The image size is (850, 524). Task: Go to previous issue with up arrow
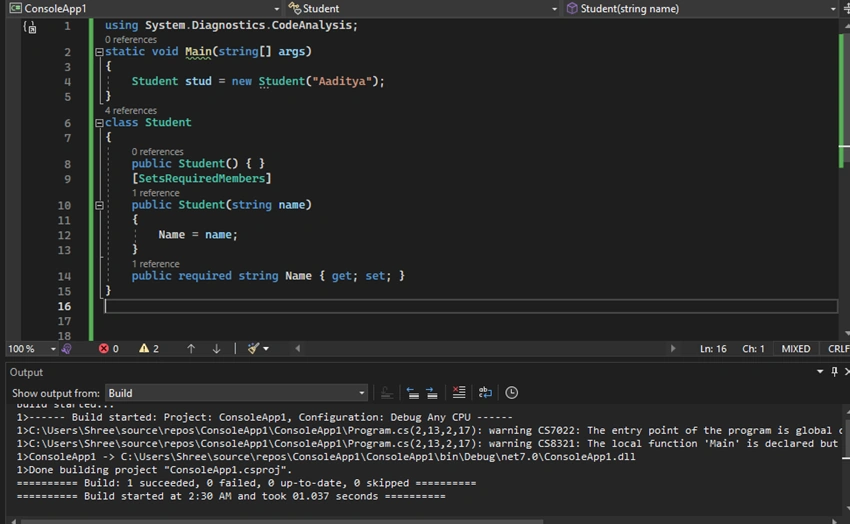[x=191, y=348]
